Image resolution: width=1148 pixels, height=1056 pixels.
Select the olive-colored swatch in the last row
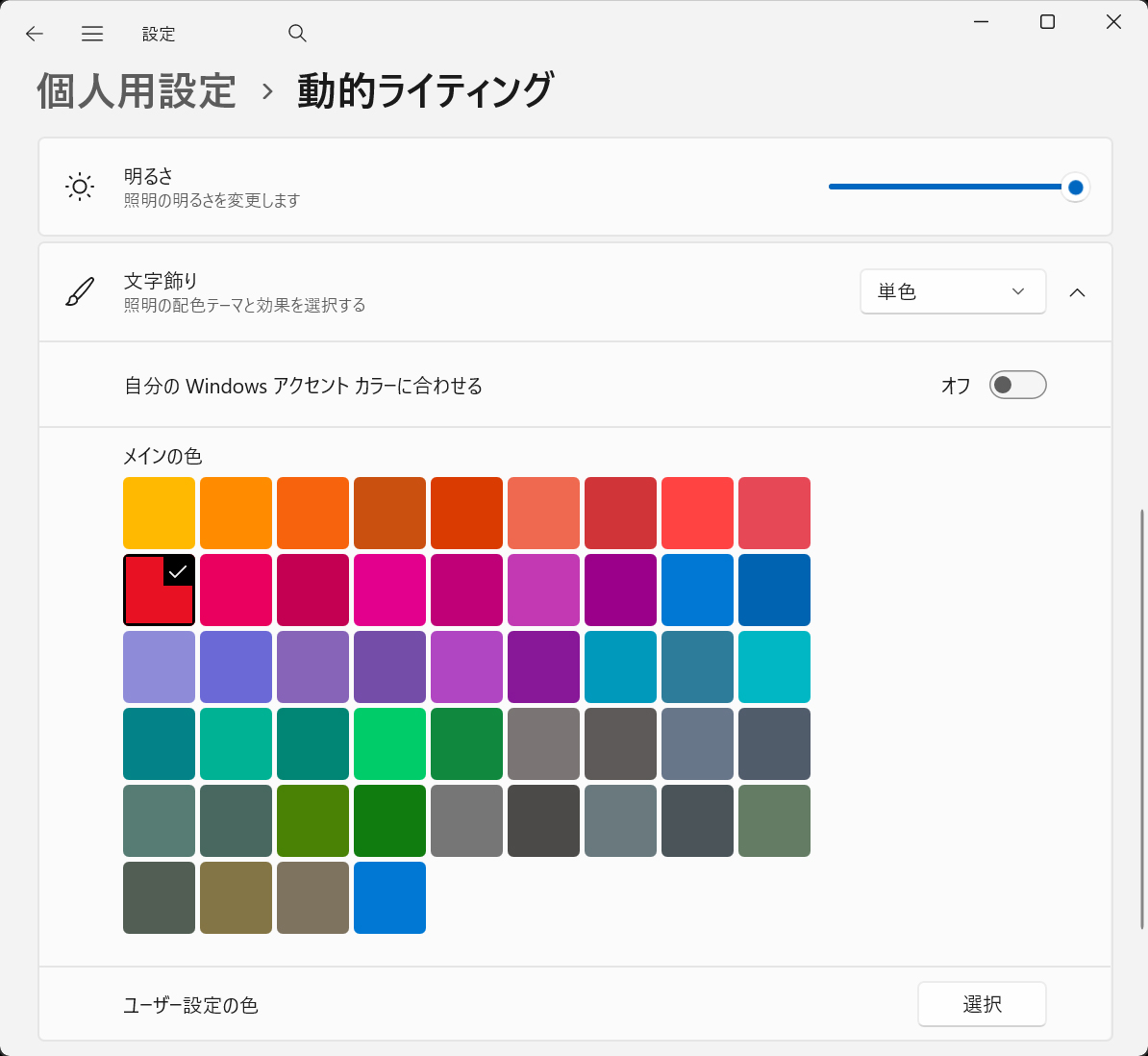pos(236,897)
